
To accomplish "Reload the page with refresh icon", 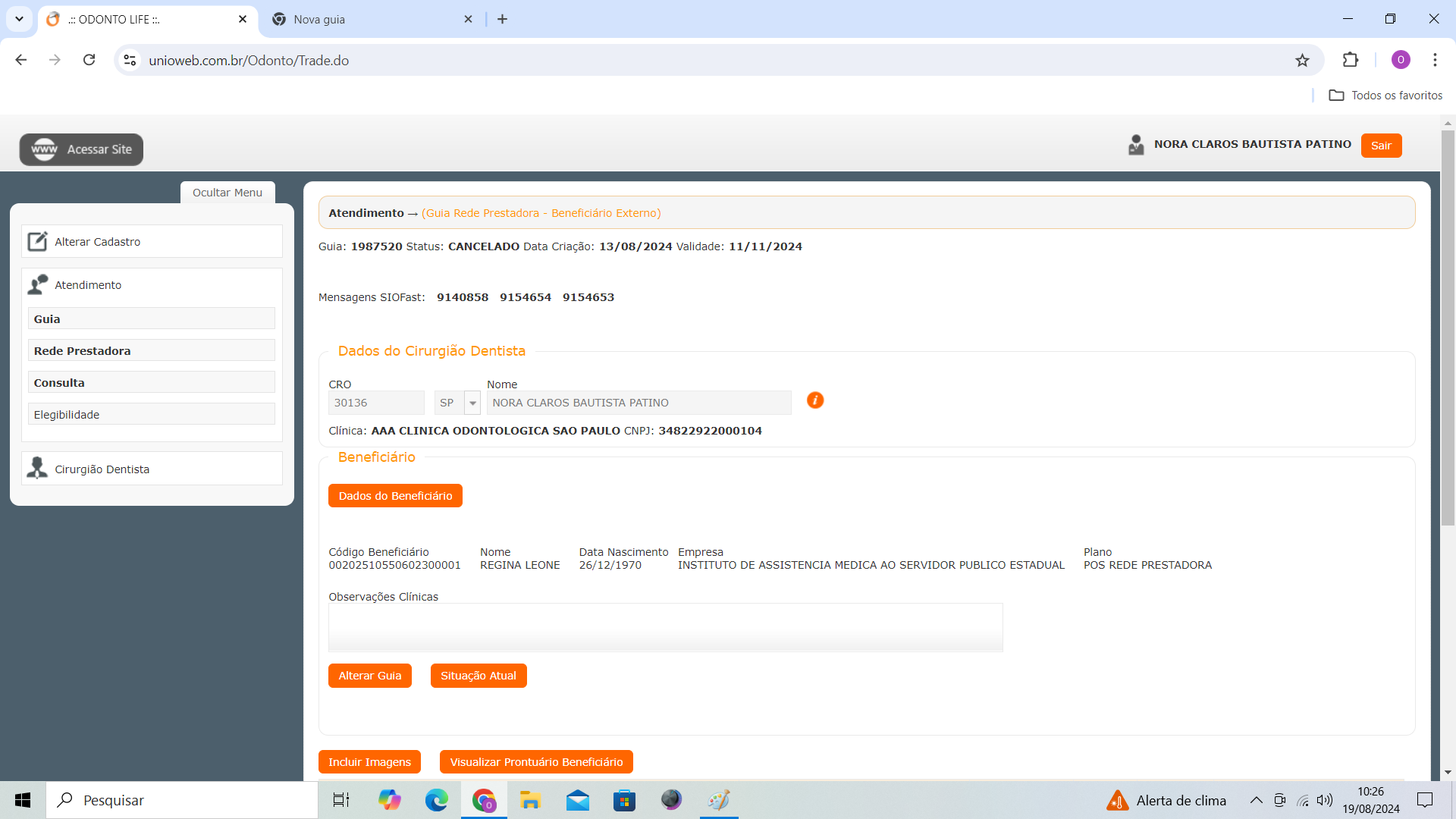I will point(89,60).
